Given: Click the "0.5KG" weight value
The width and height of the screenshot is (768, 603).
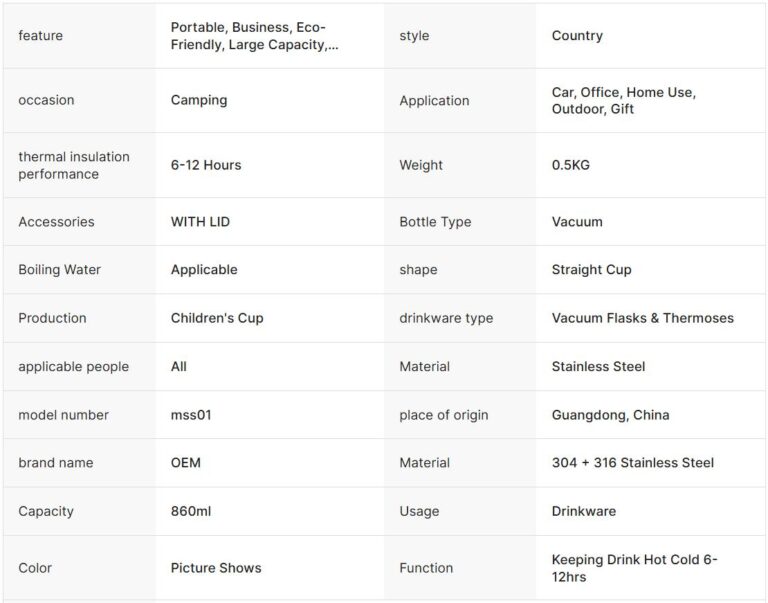Looking at the screenshot, I should pyautogui.click(x=571, y=165).
